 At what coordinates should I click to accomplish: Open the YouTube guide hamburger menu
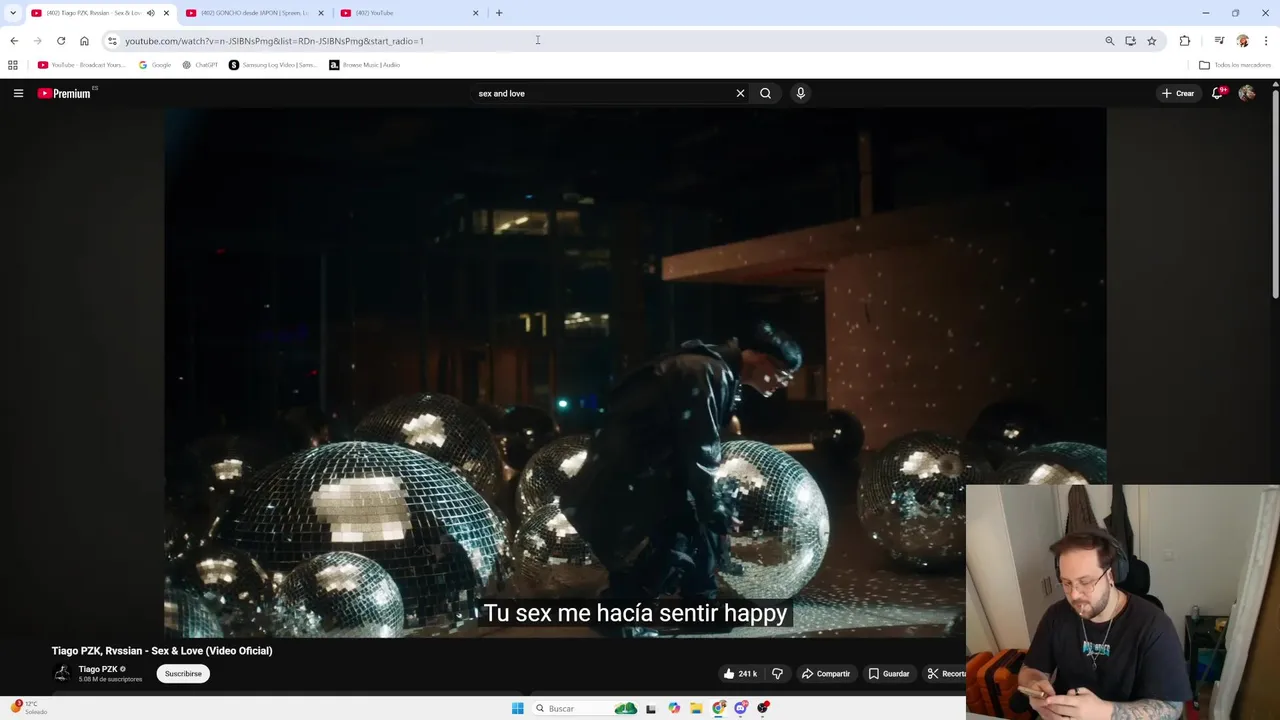pyautogui.click(x=18, y=93)
